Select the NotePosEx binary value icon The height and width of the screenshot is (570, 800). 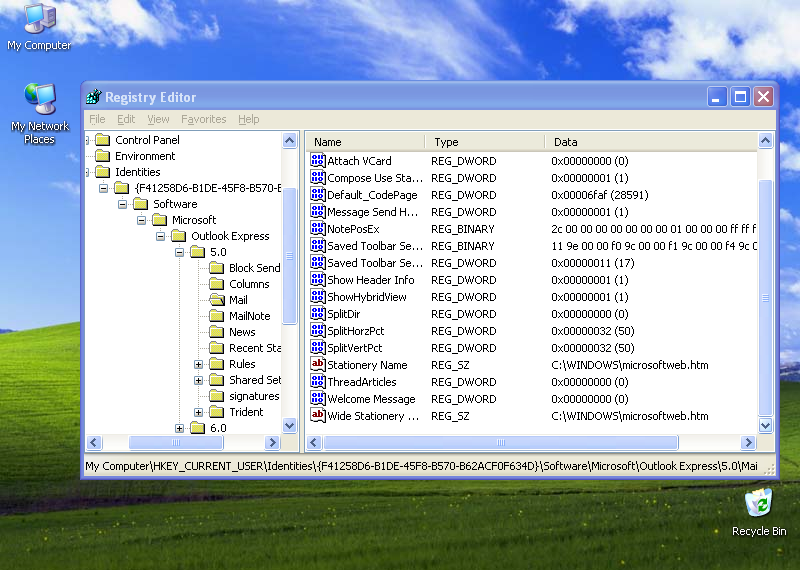pyautogui.click(x=317, y=228)
